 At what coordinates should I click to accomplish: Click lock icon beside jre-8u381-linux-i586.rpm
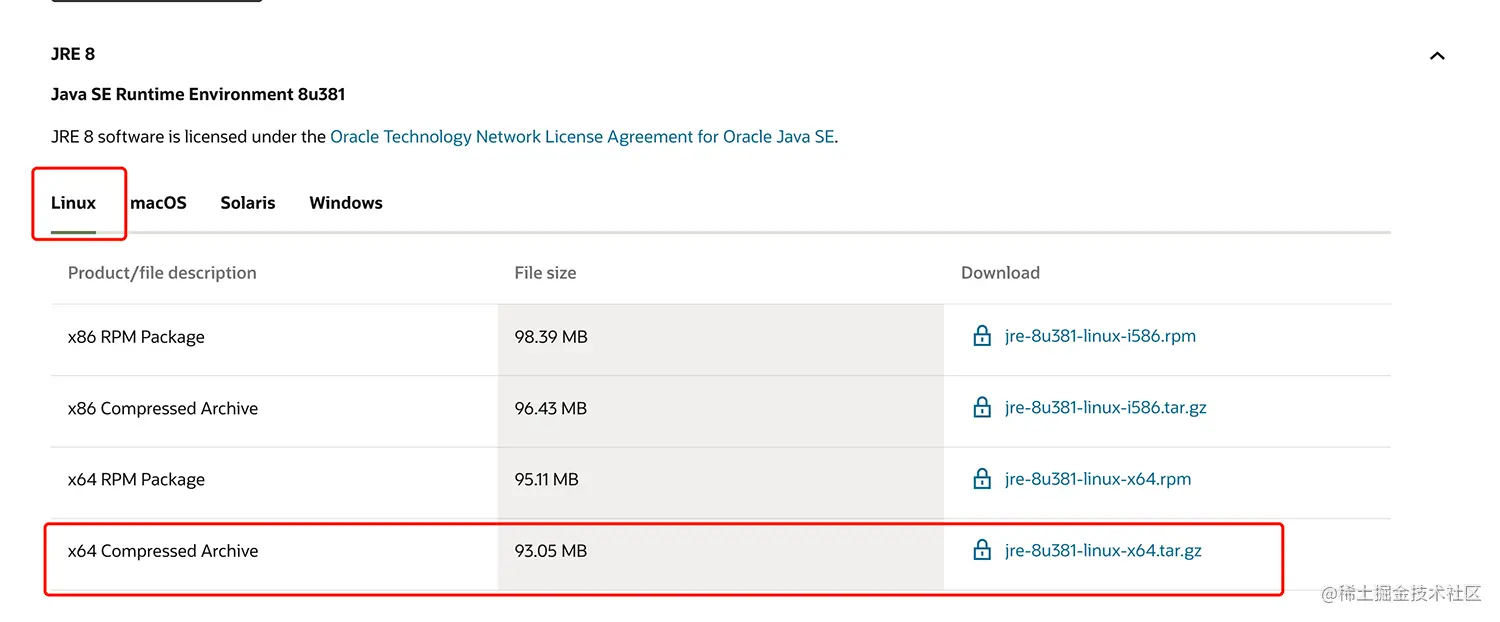click(982, 336)
